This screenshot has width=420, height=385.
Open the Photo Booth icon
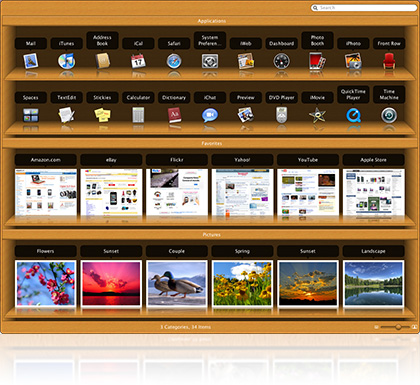(x=317, y=61)
